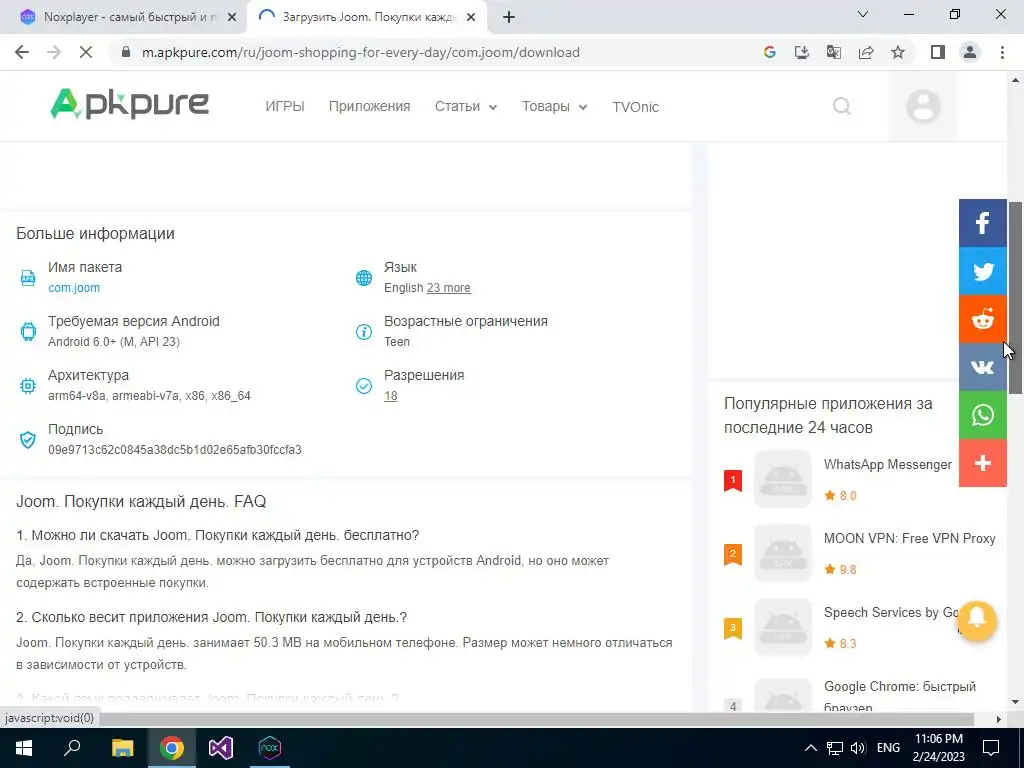Screen dimensions: 1024x768
Task: Open TVOnic menu link
Action: (x=635, y=106)
